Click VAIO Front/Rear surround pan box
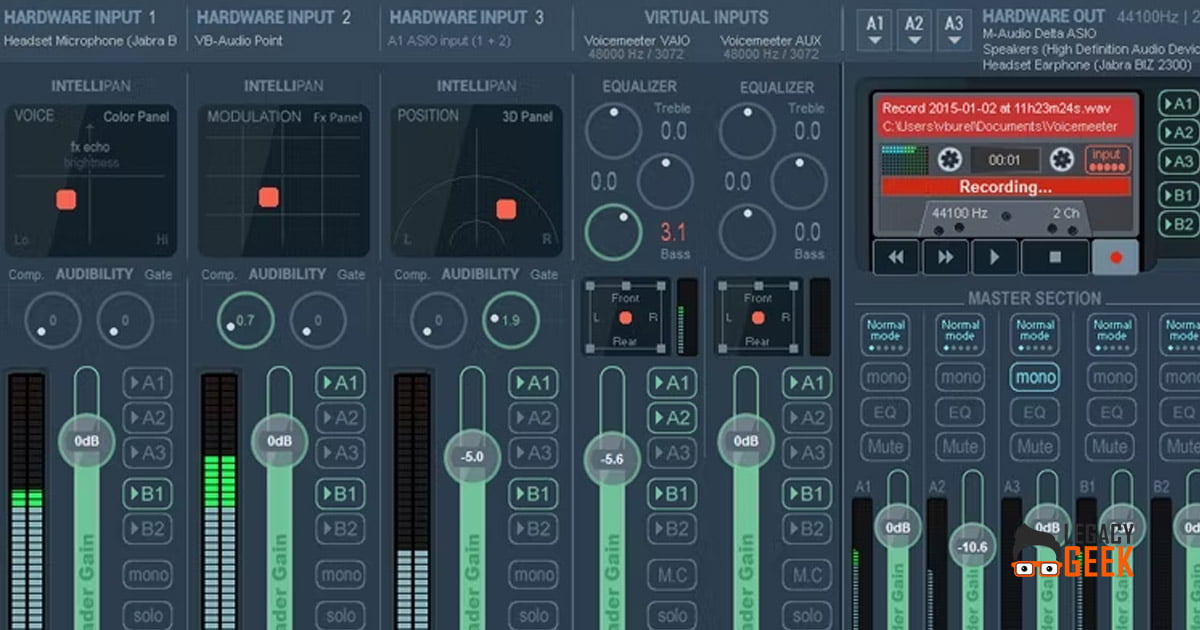The width and height of the screenshot is (1200, 630). click(x=625, y=316)
